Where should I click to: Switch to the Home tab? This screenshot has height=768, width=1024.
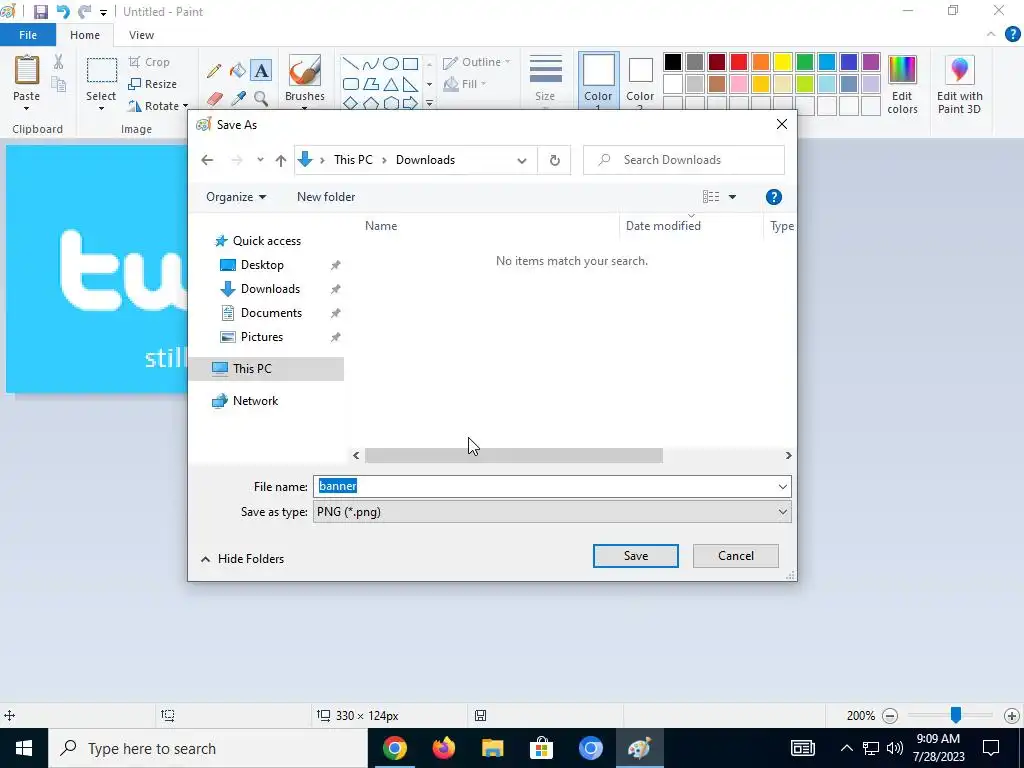[x=85, y=35]
